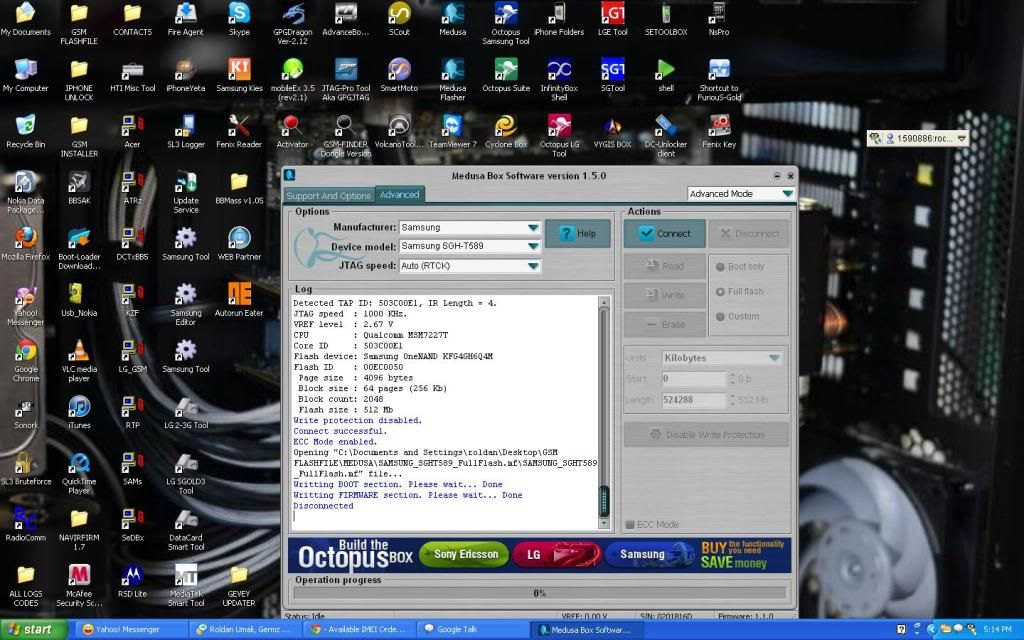Expand the Kilobytes units dropdown
Image resolution: width=1024 pixels, height=640 pixels.
click(774, 358)
